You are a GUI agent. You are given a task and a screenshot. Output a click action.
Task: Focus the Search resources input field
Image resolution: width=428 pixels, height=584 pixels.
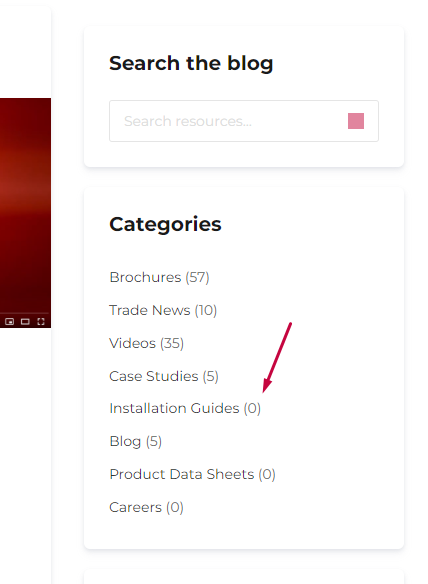coord(227,121)
